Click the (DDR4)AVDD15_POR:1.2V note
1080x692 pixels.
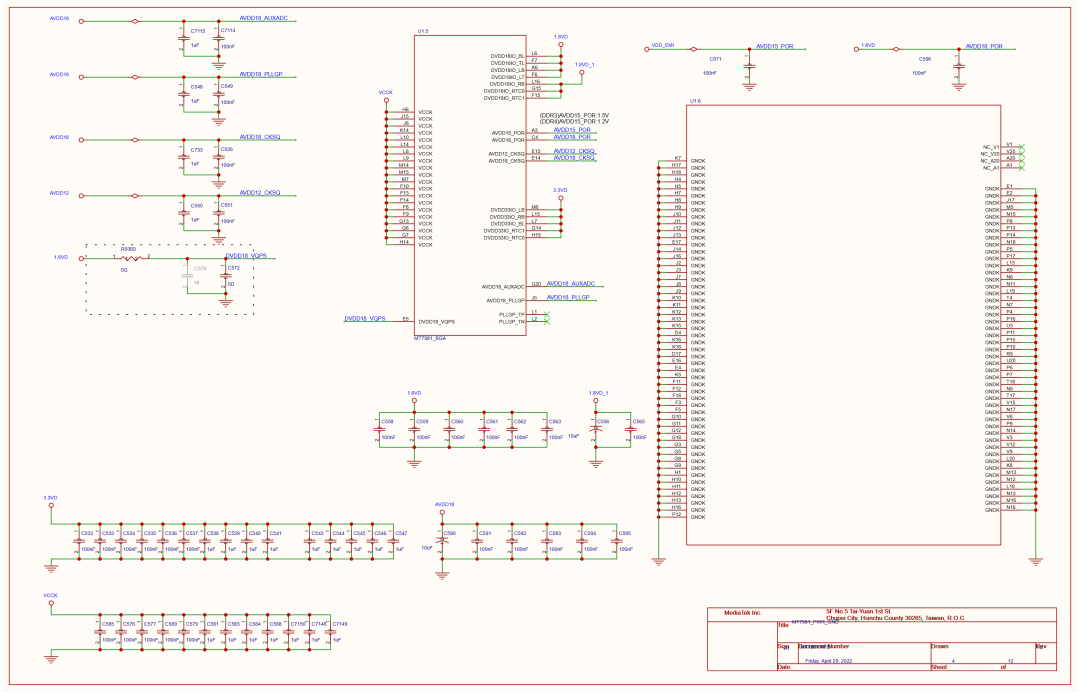coord(574,121)
